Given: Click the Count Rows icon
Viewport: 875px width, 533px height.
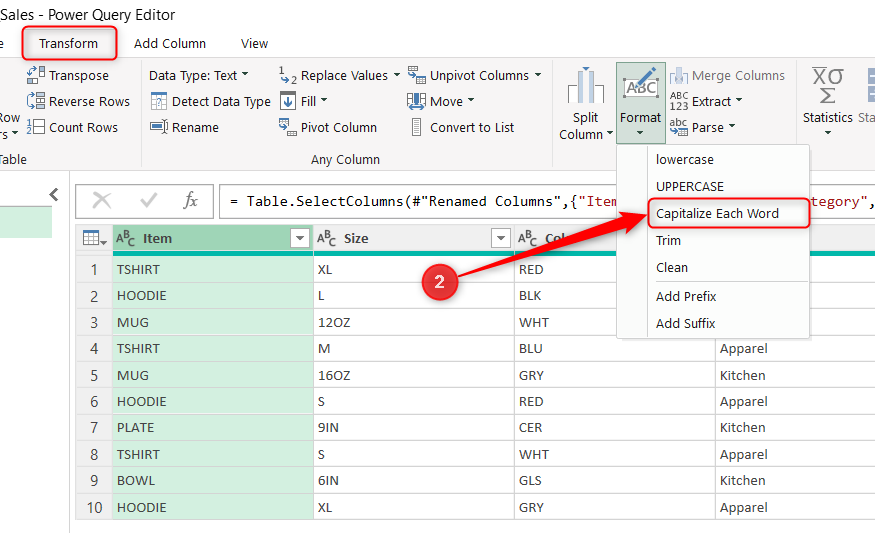Looking at the screenshot, I should coord(36,127).
